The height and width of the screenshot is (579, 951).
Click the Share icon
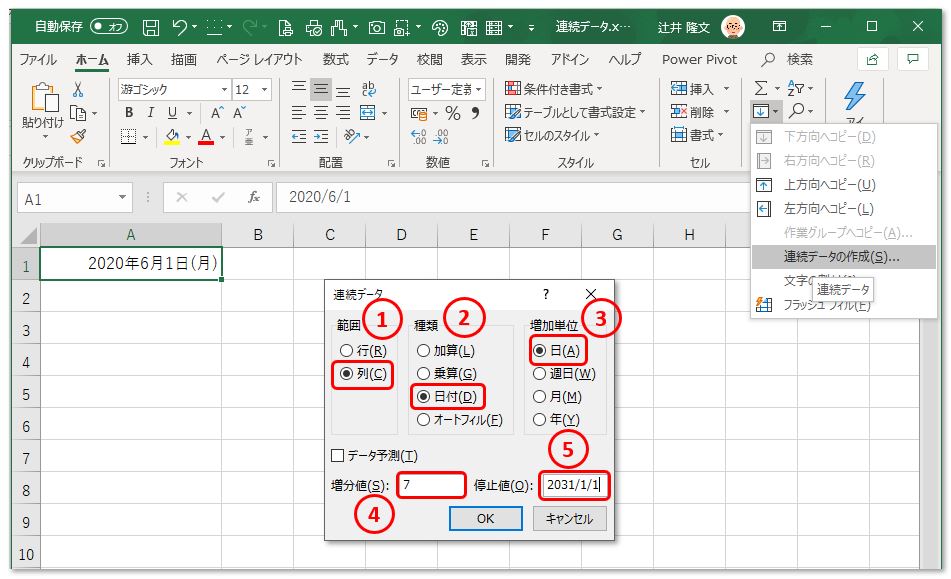tap(873, 59)
